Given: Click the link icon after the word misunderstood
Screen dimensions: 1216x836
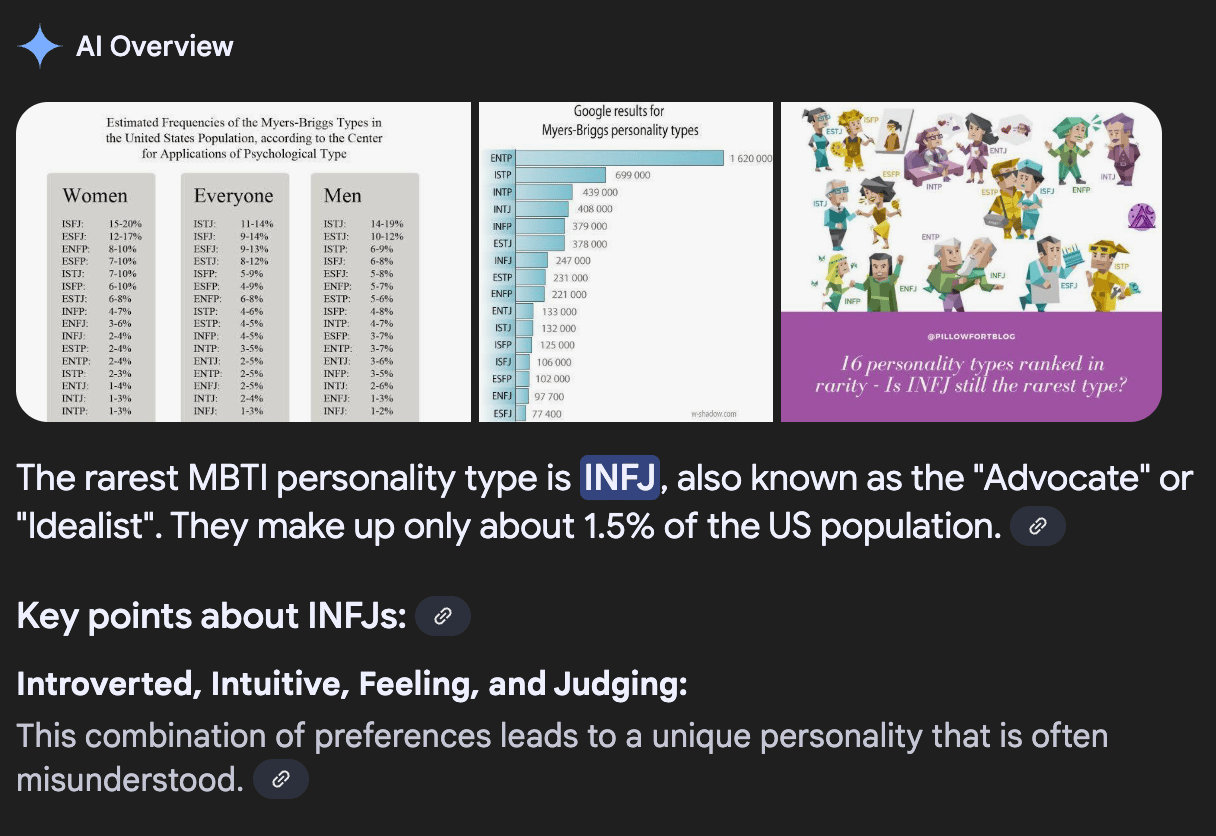Looking at the screenshot, I should 281,779.
